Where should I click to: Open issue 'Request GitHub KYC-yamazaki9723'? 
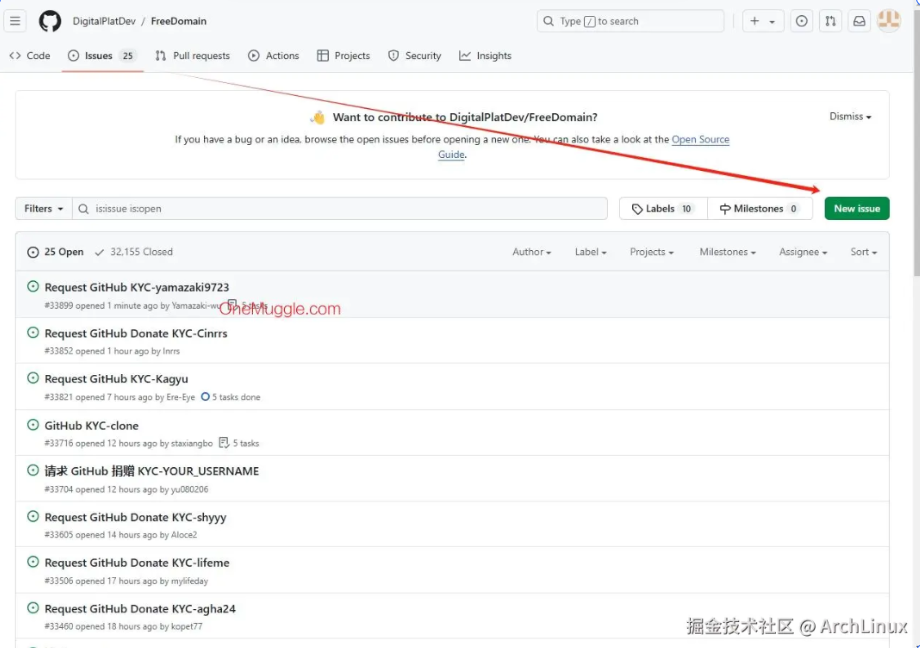point(137,287)
